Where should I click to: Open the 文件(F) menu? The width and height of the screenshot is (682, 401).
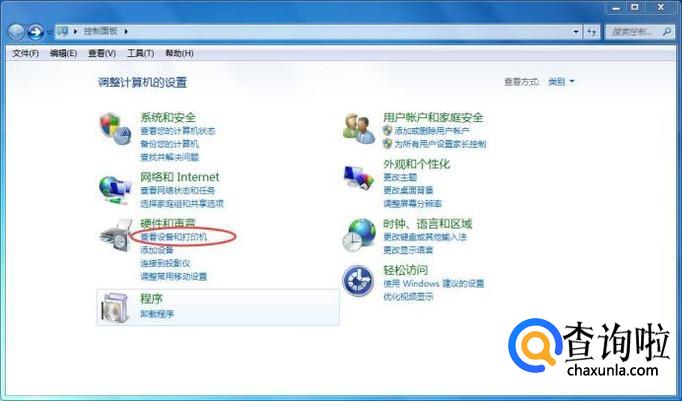pyautogui.click(x=25, y=53)
